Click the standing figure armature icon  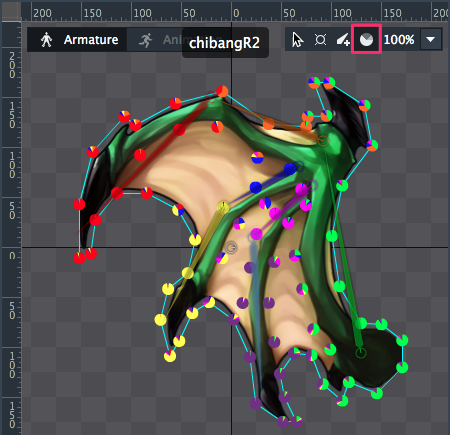(x=46, y=40)
